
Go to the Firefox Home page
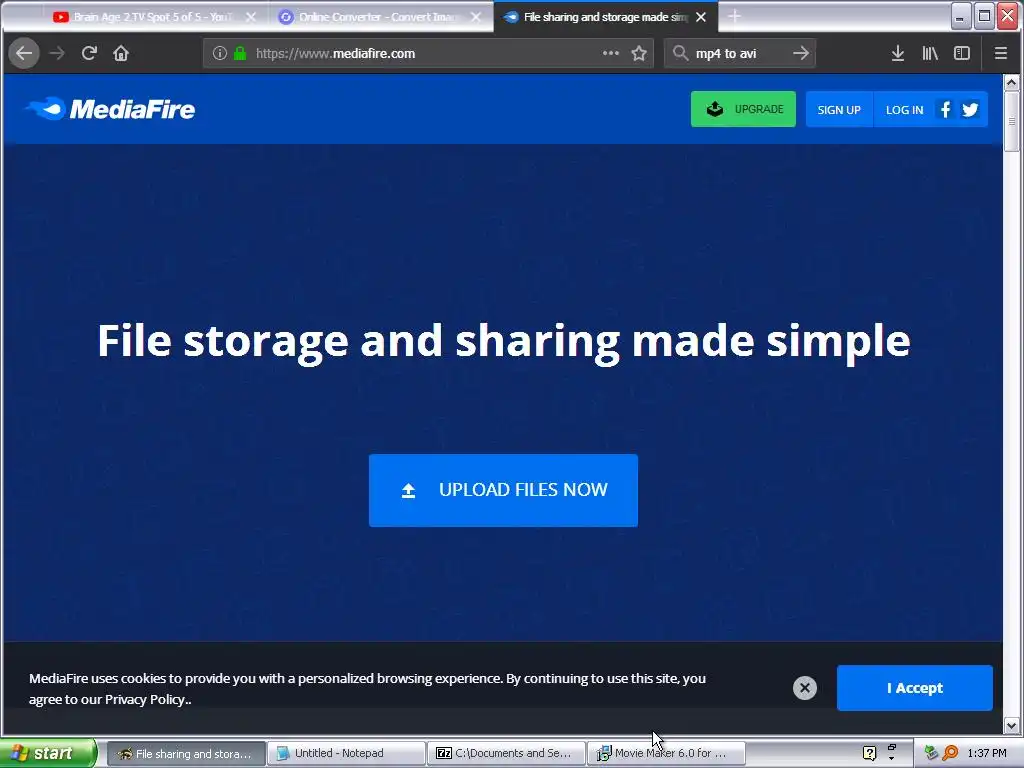coord(121,54)
